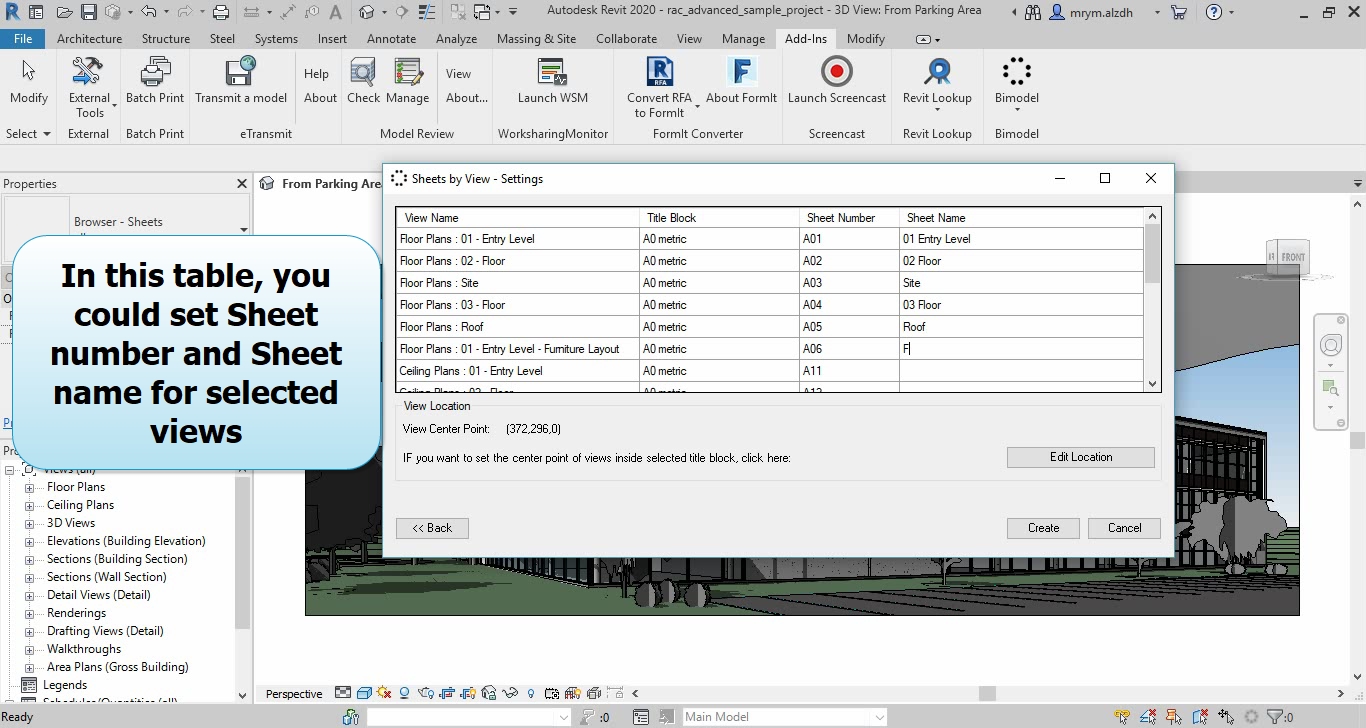This screenshot has height=728, width=1366.
Task: Expand the Floor Plans tree node
Action: pyautogui.click(x=29, y=487)
